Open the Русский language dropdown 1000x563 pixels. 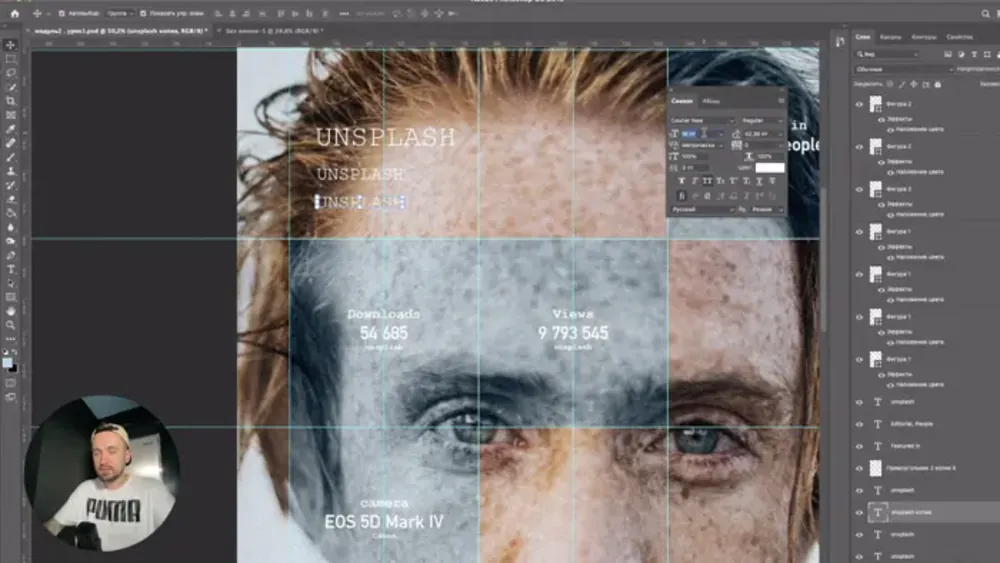click(702, 209)
